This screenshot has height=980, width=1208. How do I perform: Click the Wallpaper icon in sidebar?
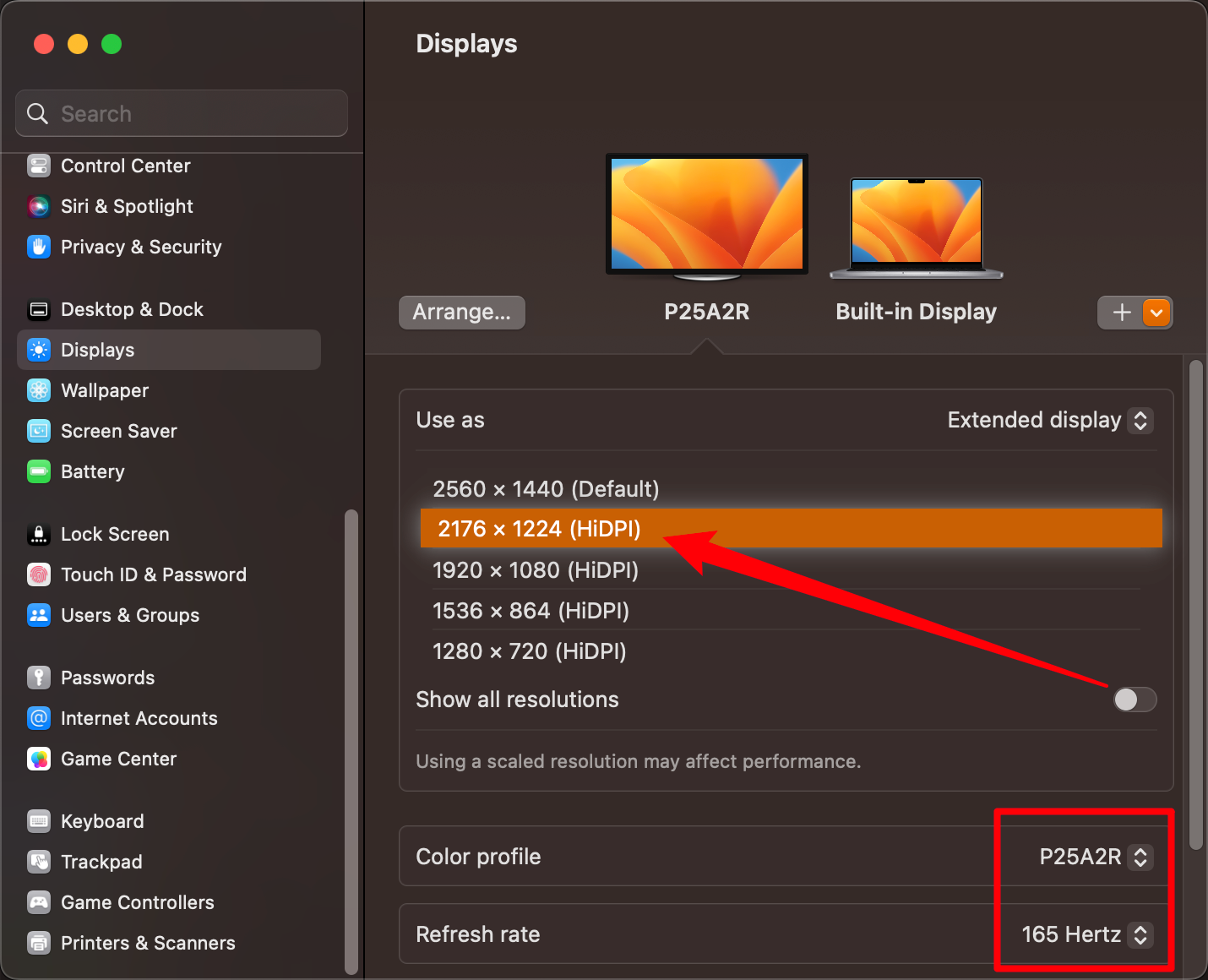(39, 390)
